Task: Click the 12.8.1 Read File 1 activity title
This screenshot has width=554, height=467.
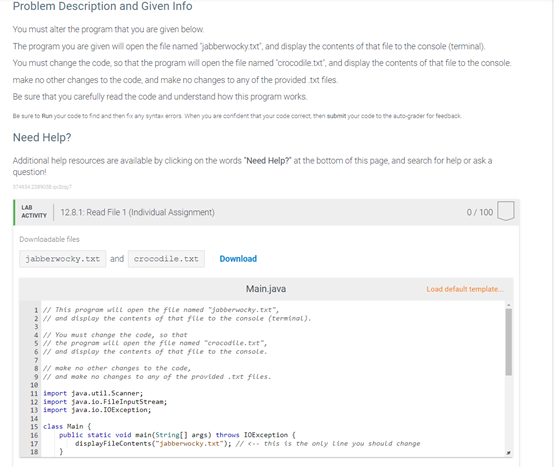Action: 137,212
